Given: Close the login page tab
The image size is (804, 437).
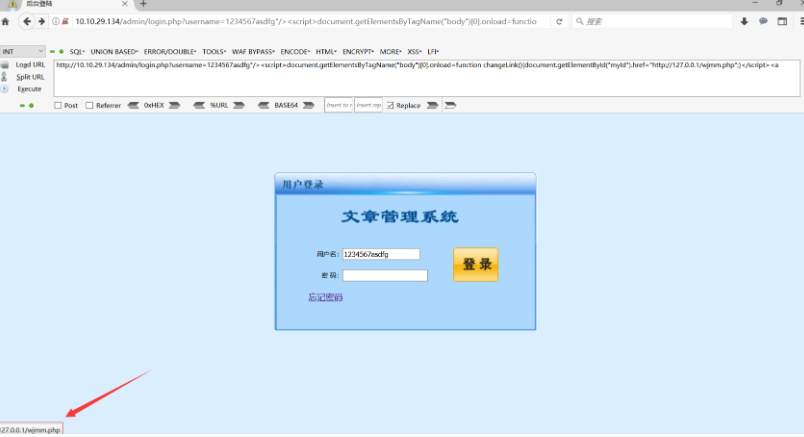Looking at the screenshot, I should (125, 4).
